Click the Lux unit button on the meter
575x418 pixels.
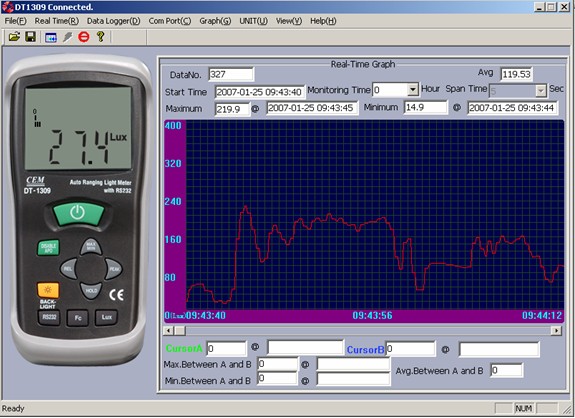pyautogui.click(x=106, y=317)
